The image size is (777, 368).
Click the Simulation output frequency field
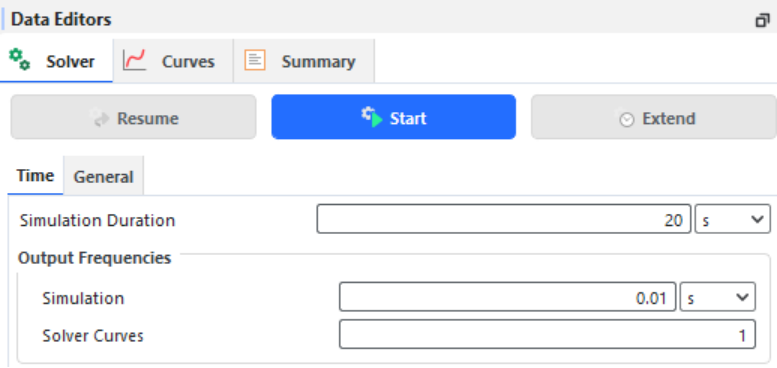pyautogui.click(x=507, y=297)
